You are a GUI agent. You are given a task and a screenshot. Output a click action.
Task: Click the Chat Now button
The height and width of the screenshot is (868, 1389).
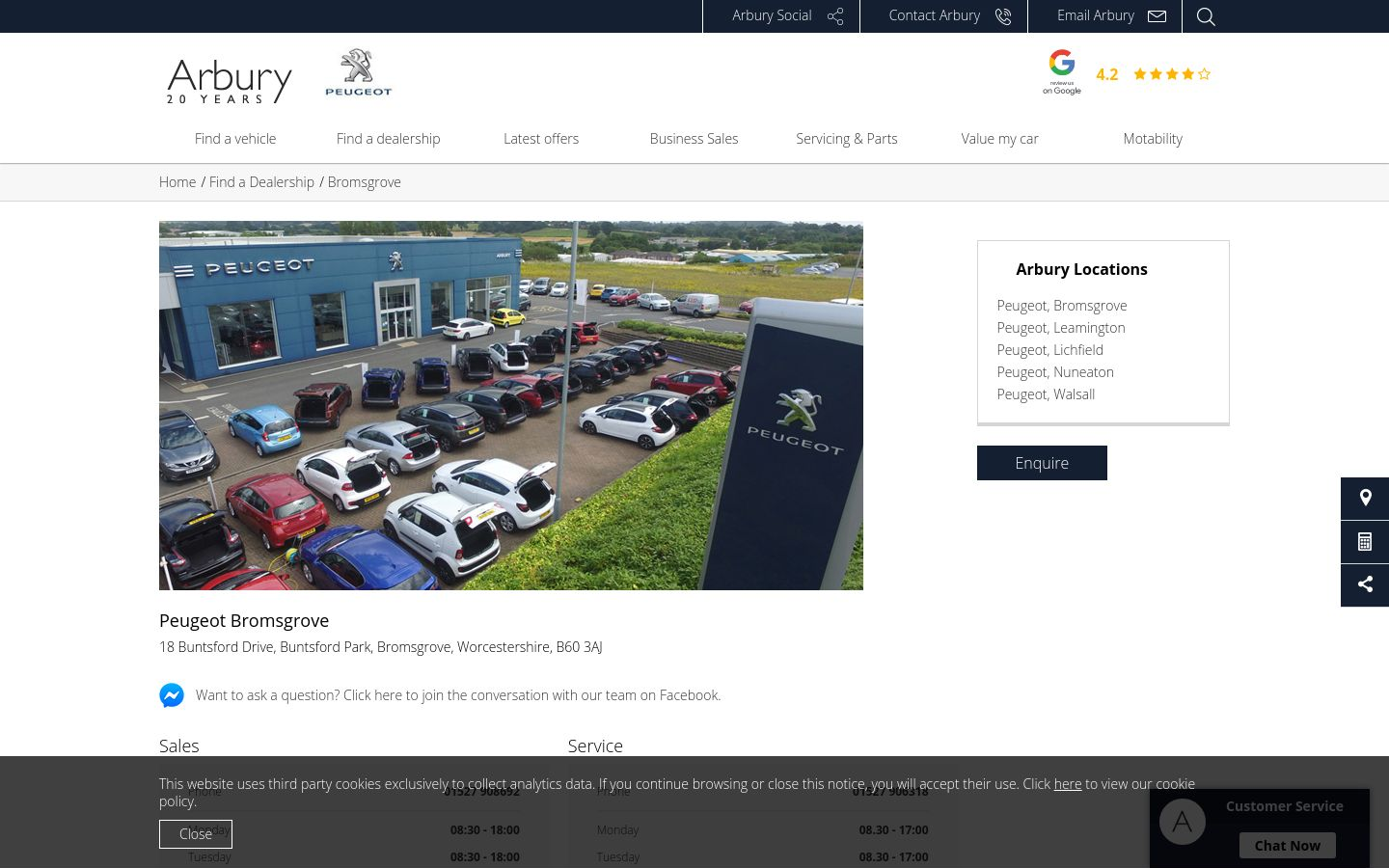pos(1288,846)
